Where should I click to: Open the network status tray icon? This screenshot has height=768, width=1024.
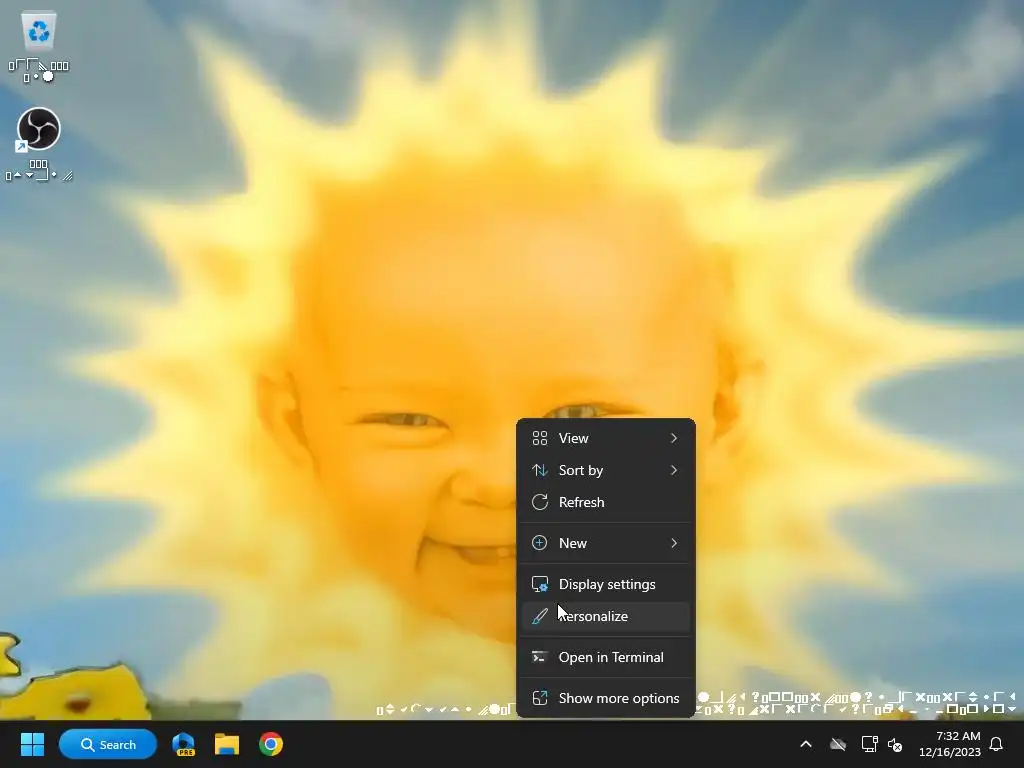tap(869, 744)
